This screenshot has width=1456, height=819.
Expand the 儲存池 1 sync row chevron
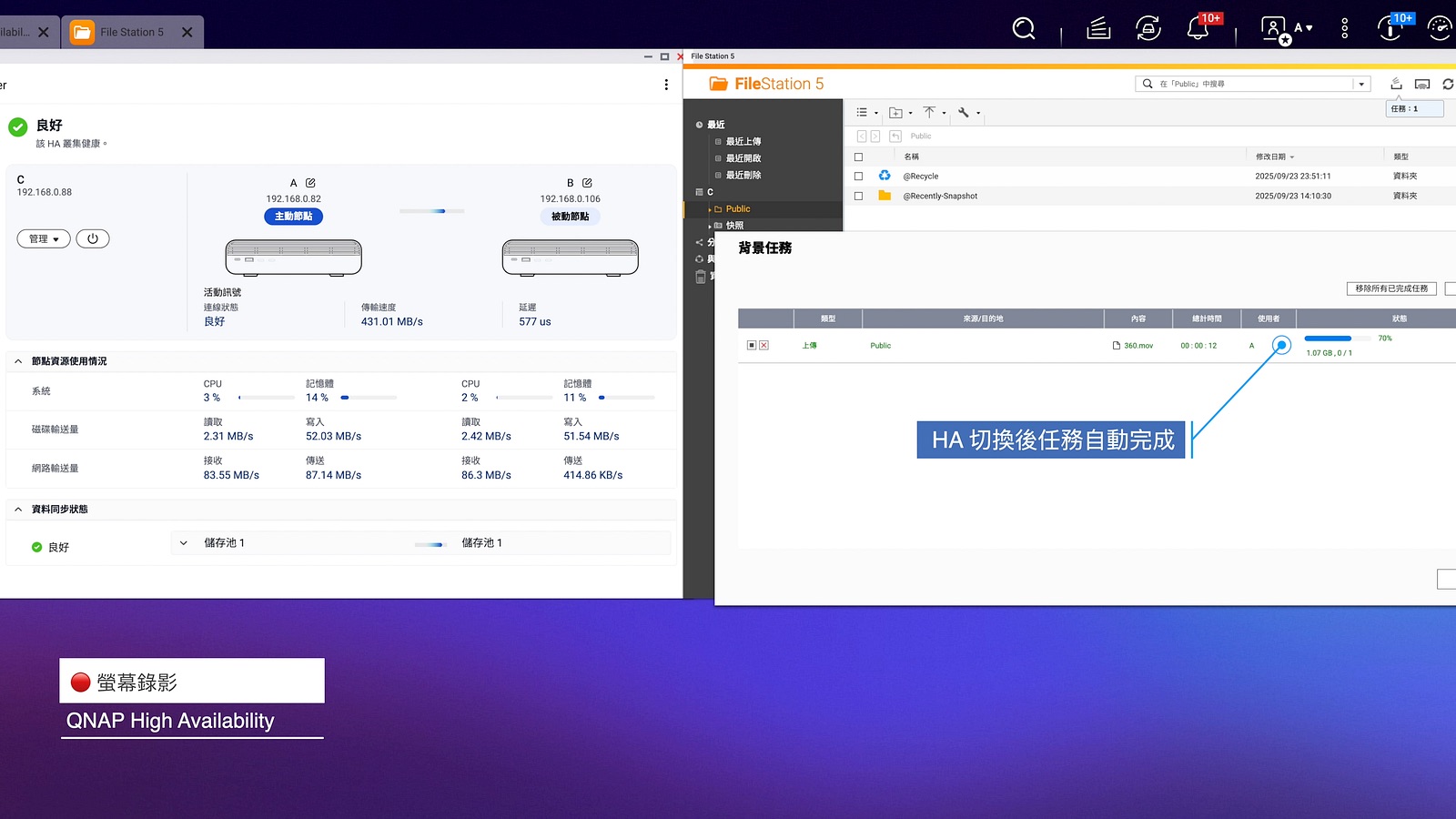coord(184,543)
